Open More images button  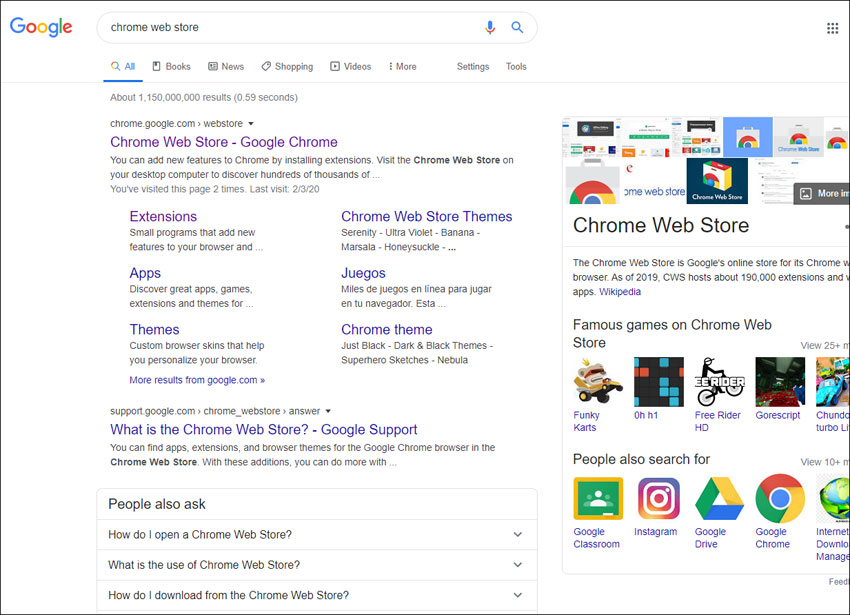[x=822, y=194]
